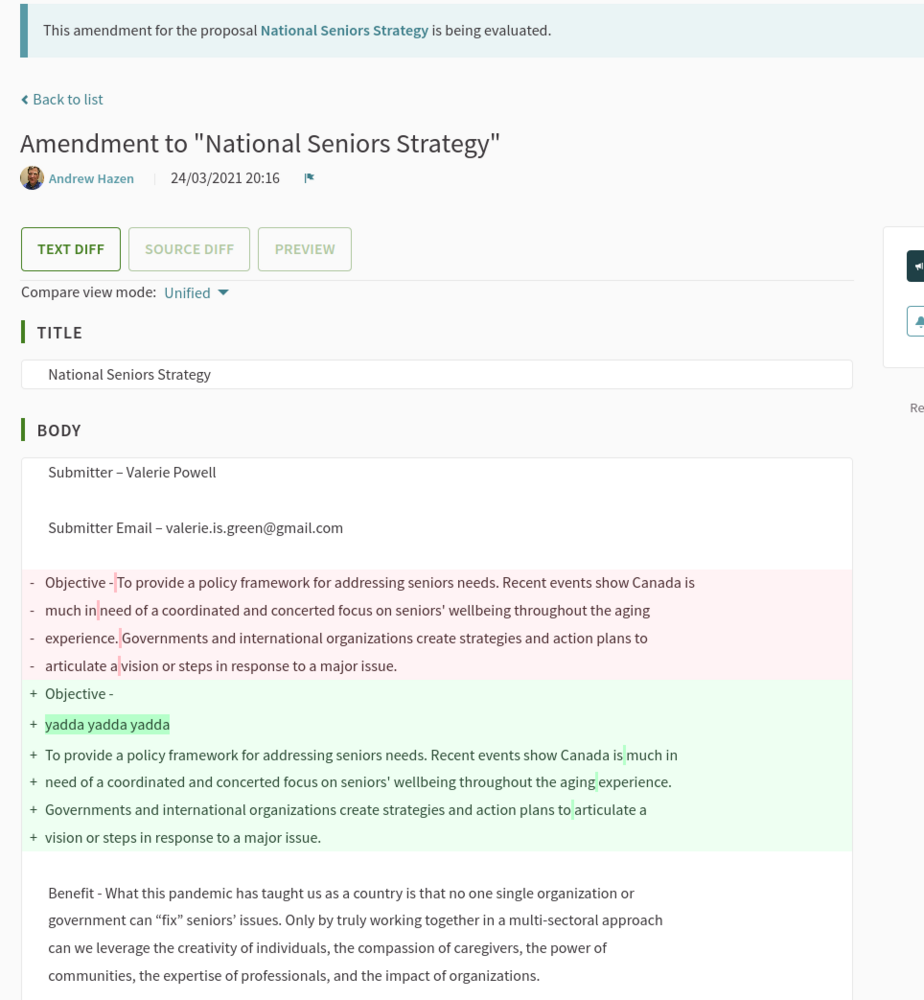Click the Back to list chevron icon
This screenshot has width=924, height=1000.
[25, 100]
